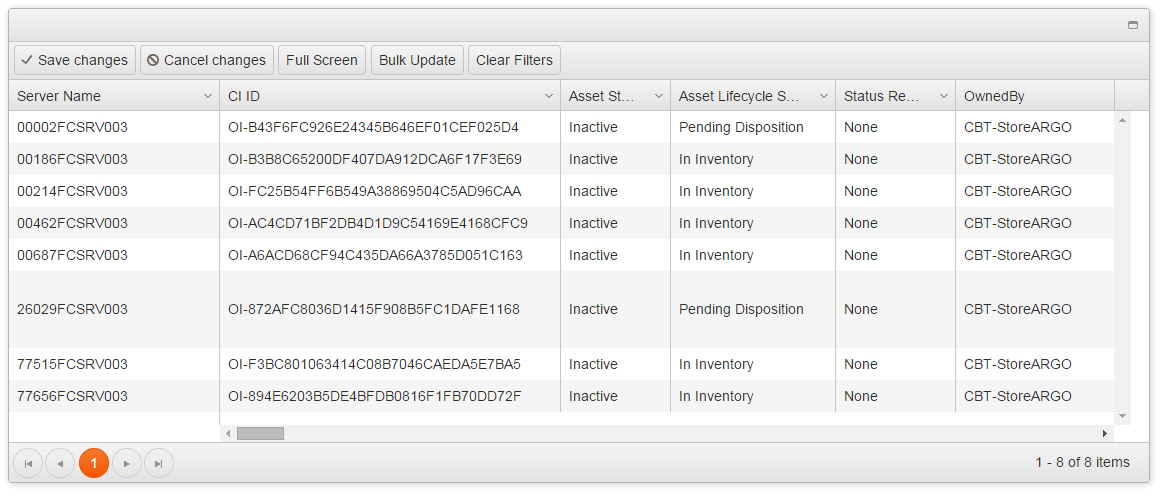The image size is (1165, 502).
Task: Open the CI ID column menu
Action: point(549,96)
